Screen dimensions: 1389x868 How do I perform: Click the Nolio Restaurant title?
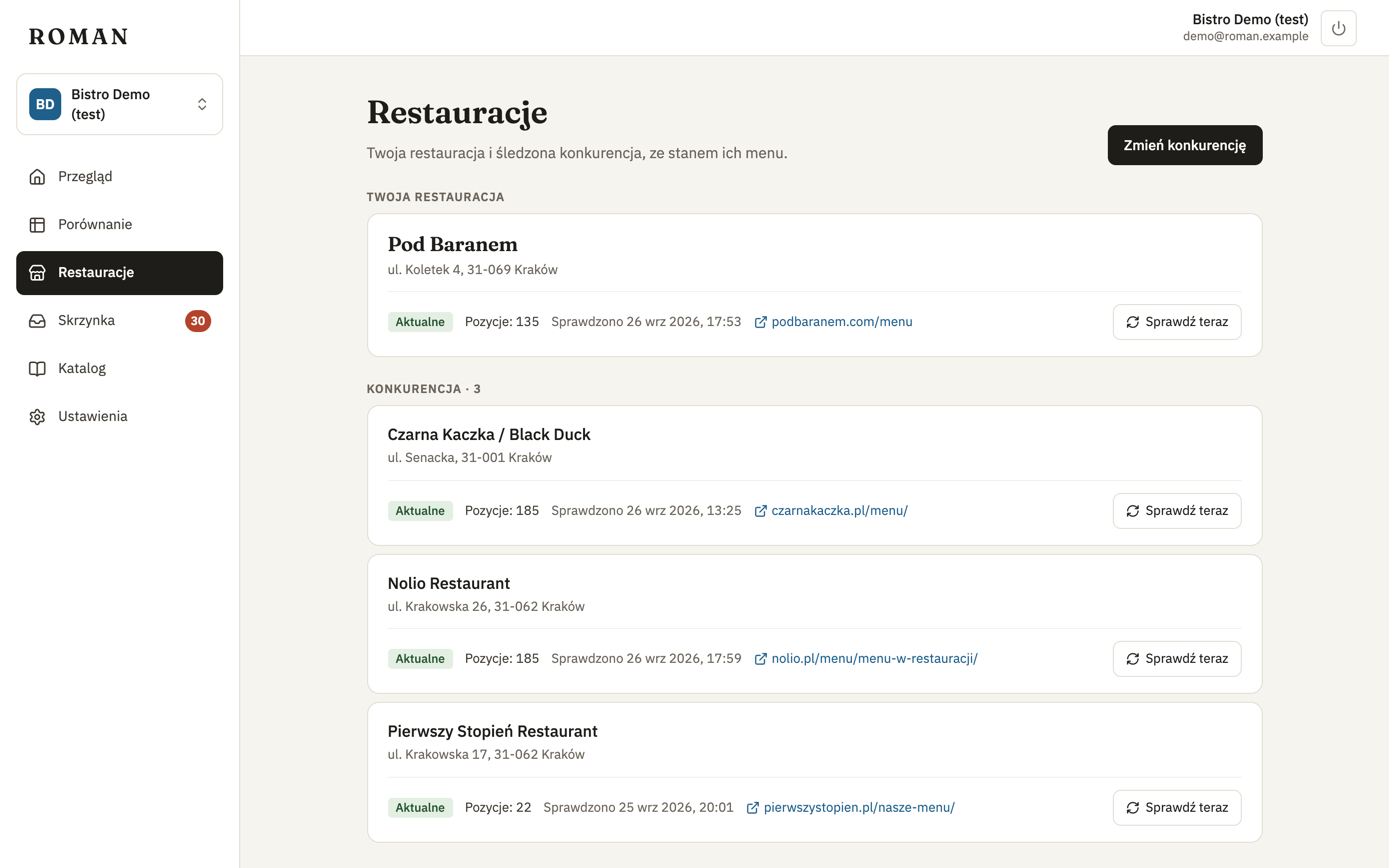pyautogui.click(x=449, y=583)
